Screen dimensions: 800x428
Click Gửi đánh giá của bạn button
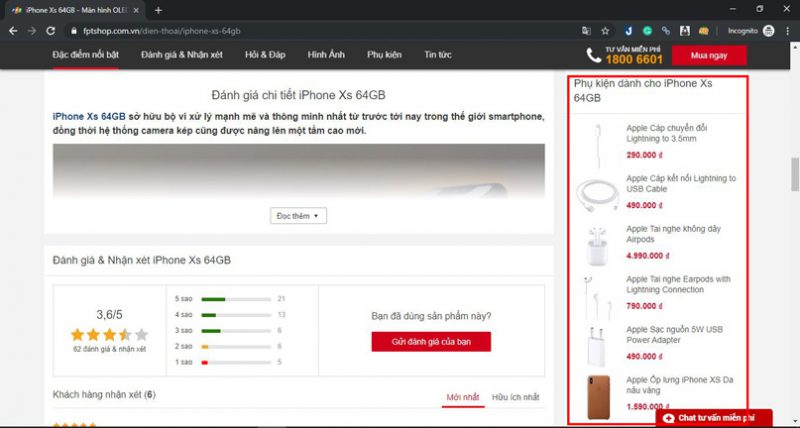point(431,342)
